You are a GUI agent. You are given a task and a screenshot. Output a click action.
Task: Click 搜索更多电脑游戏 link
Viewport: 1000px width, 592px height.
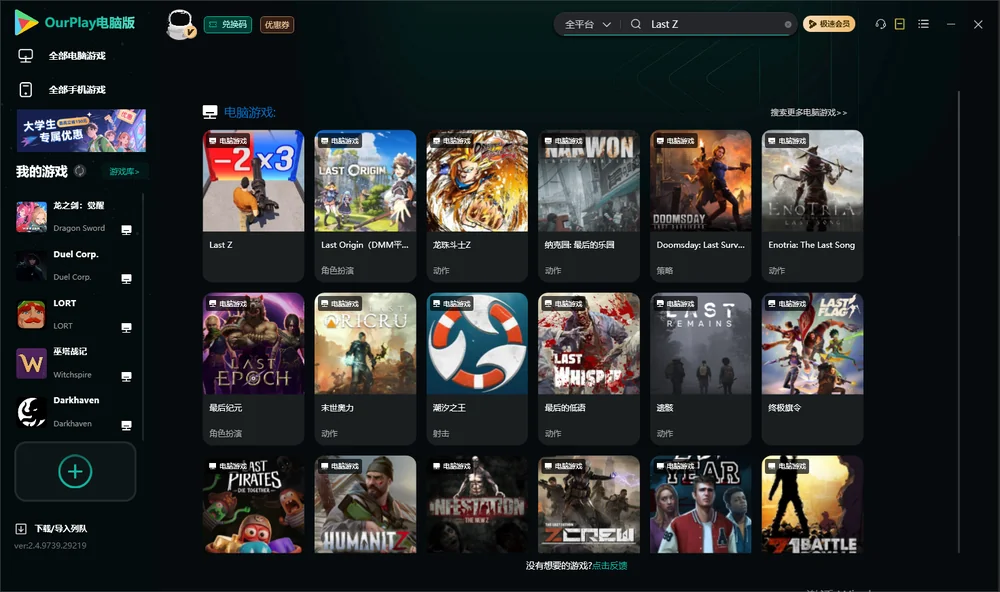809,113
